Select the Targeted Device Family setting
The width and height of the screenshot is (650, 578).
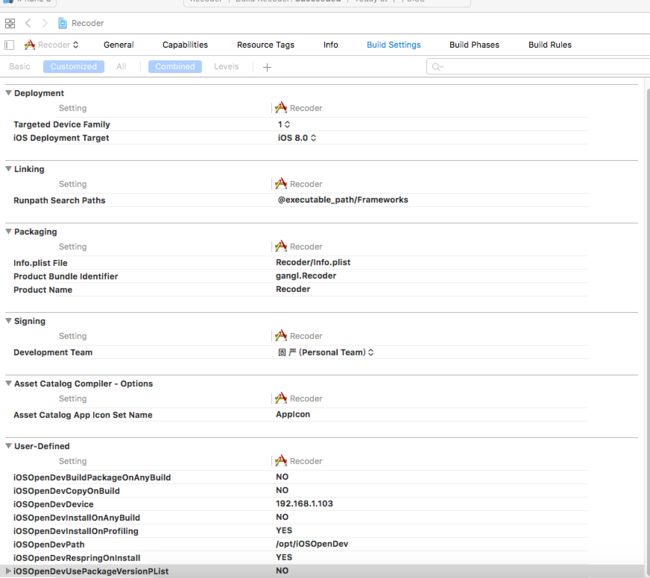(x=62, y=124)
